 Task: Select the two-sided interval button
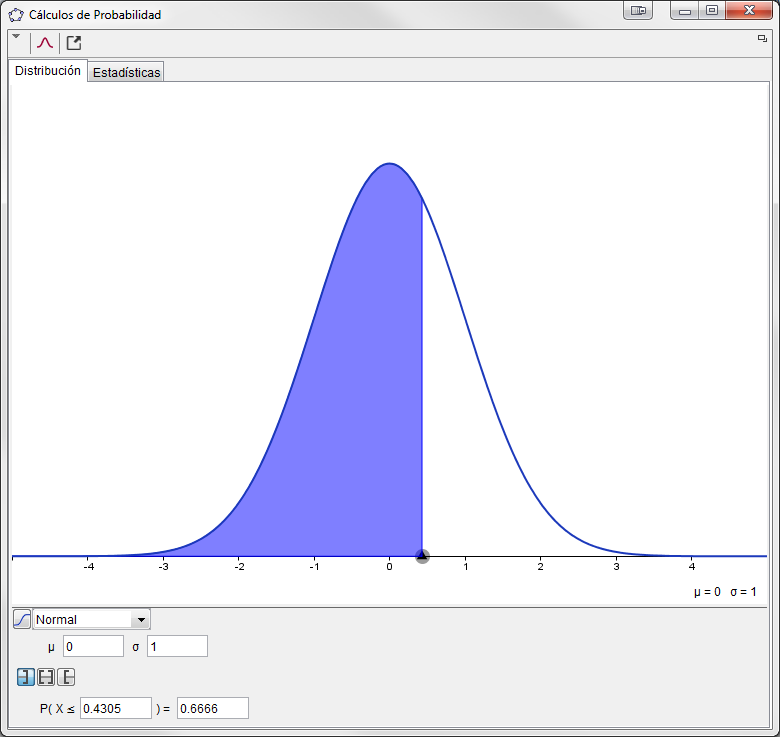pos(46,677)
